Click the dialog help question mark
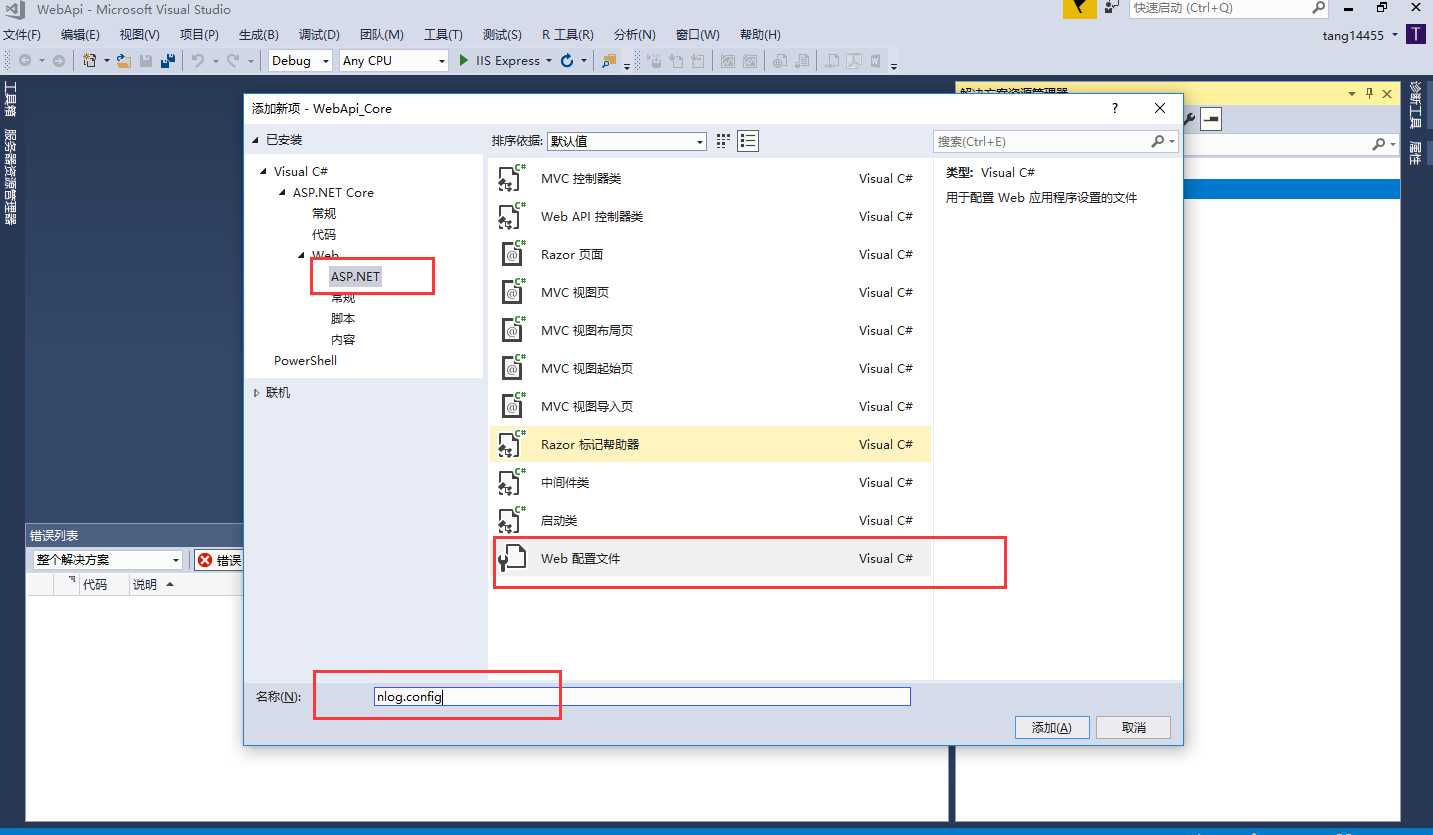This screenshot has width=1433, height=835. (x=1115, y=108)
